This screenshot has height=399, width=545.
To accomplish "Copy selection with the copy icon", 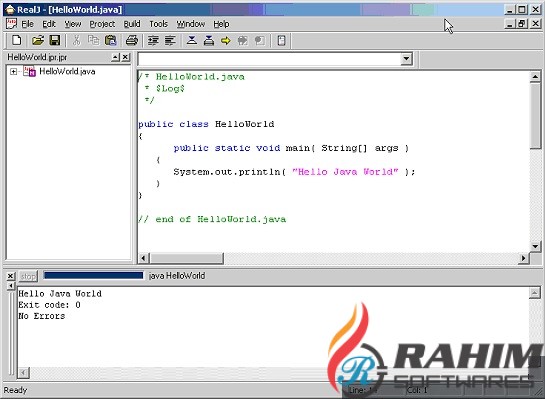I will (93, 40).
